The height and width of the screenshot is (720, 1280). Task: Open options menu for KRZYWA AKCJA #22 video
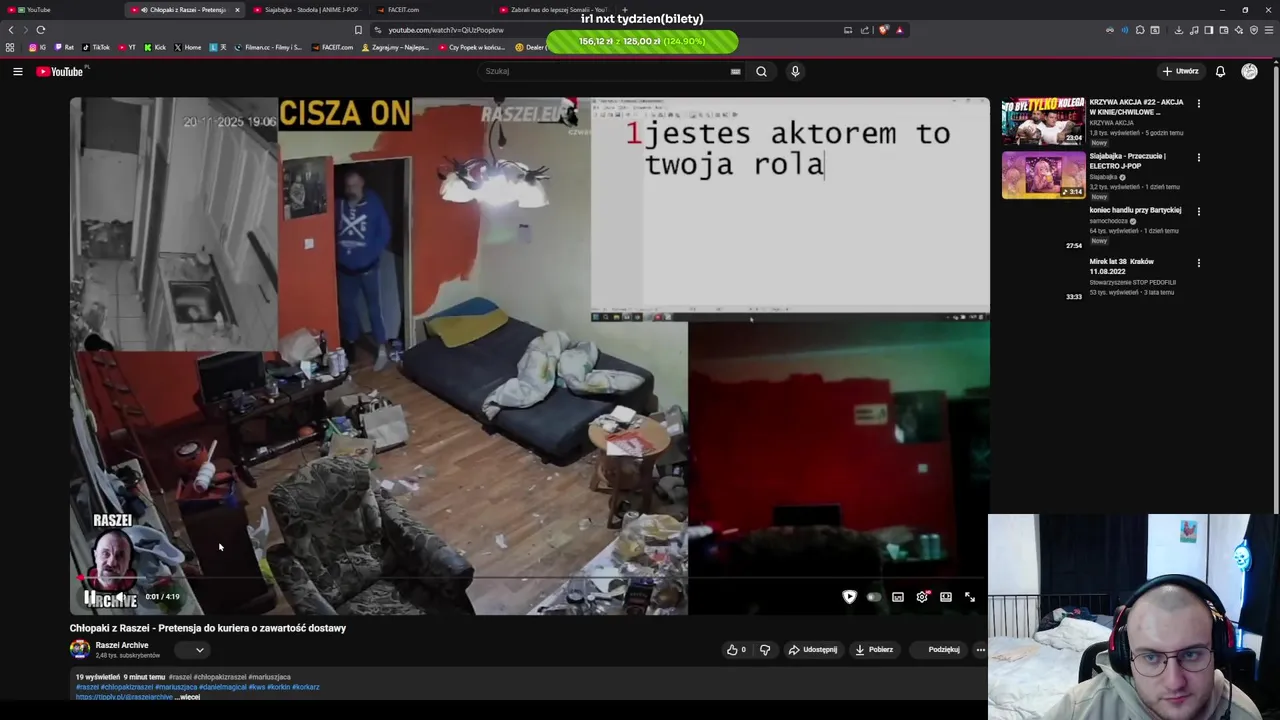click(1199, 103)
